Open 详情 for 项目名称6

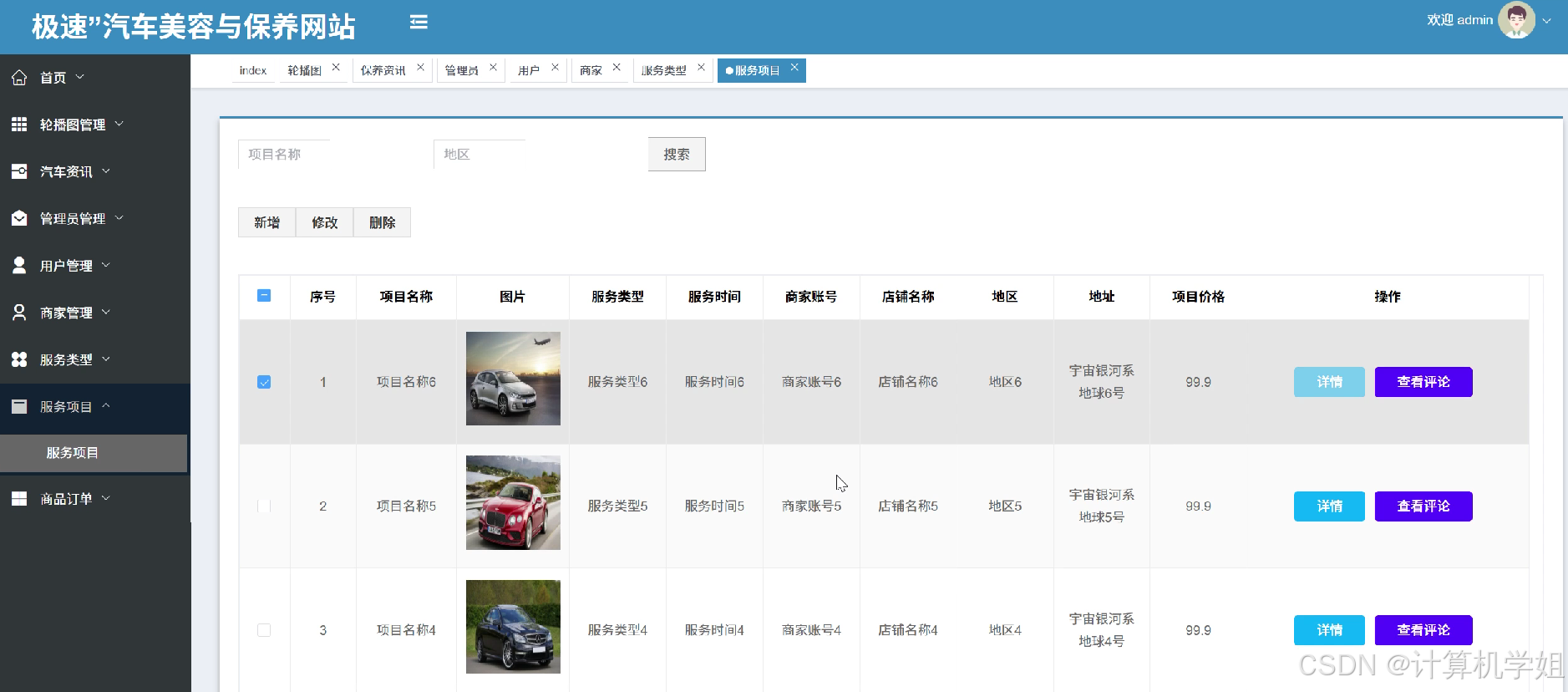click(1329, 382)
